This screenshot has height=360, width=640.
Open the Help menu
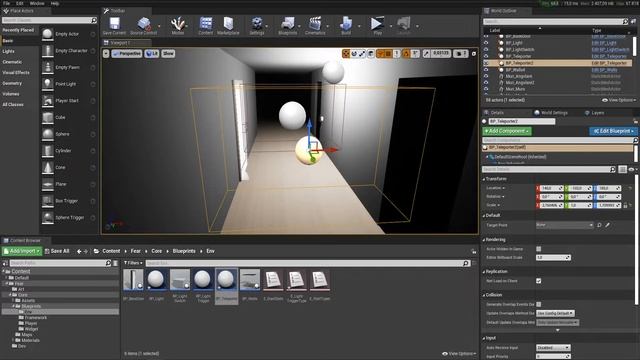click(55, 3)
